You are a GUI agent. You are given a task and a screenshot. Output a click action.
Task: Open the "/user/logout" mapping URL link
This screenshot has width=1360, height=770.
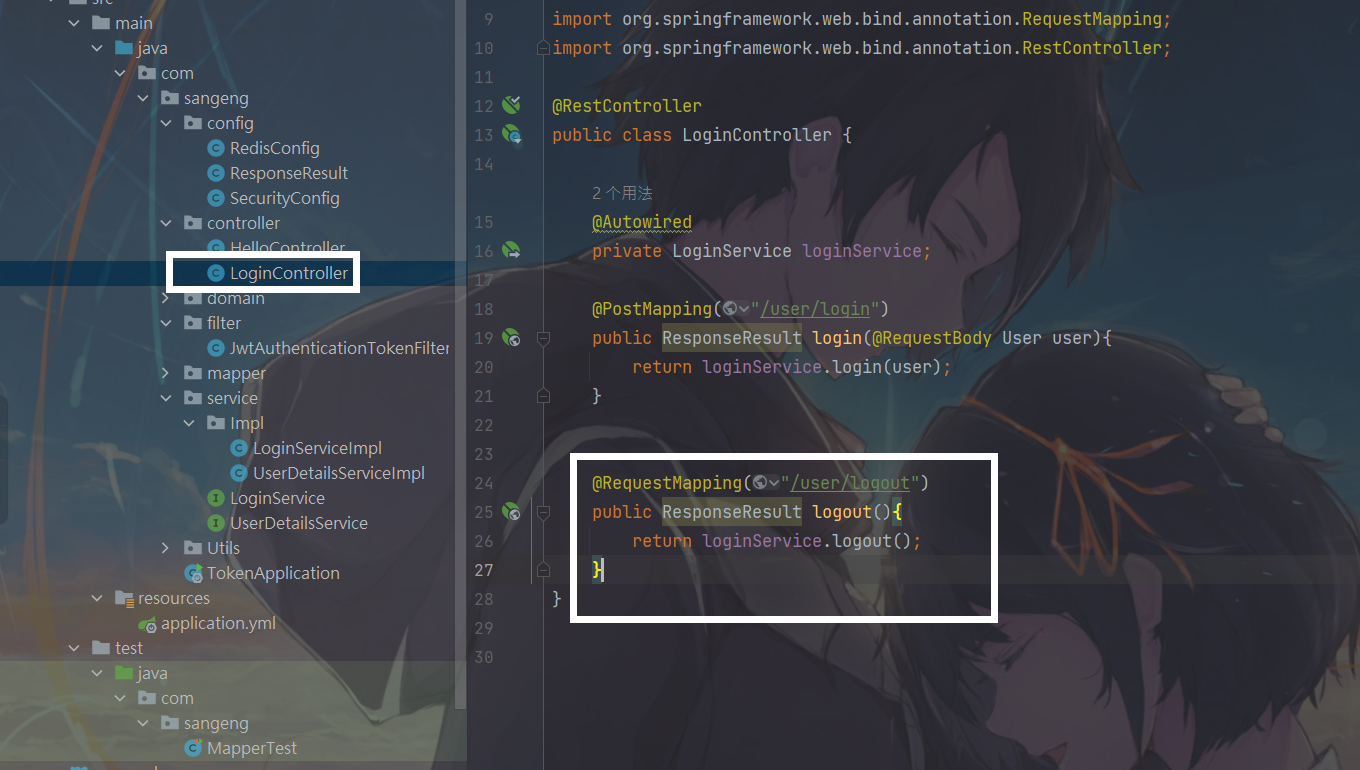[x=850, y=483]
